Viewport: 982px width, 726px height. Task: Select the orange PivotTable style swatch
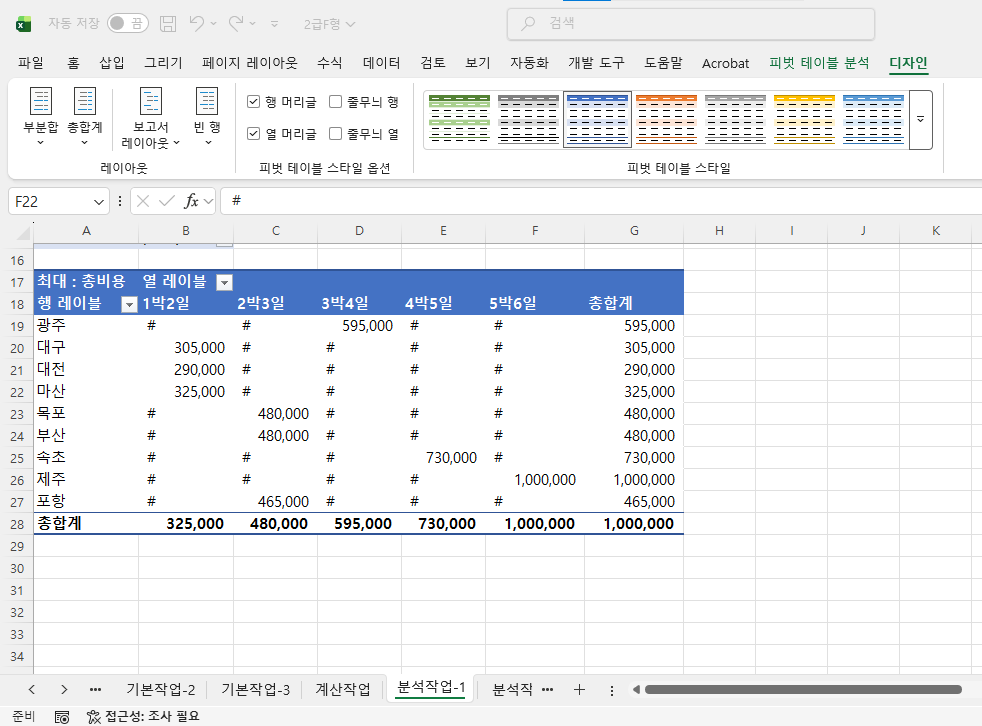[x=666, y=119]
